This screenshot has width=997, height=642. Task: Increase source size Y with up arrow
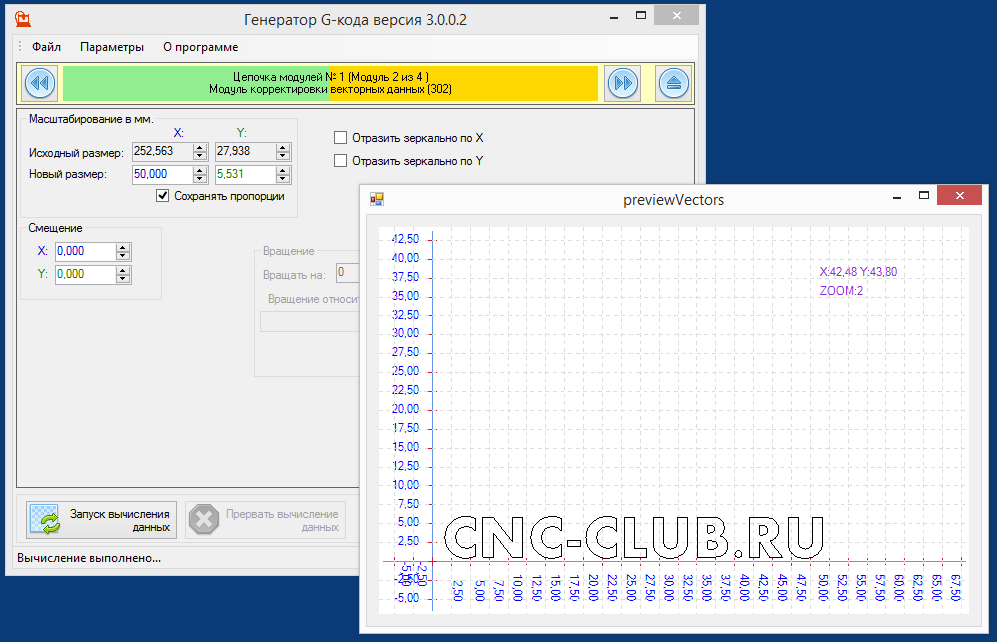(x=284, y=147)
